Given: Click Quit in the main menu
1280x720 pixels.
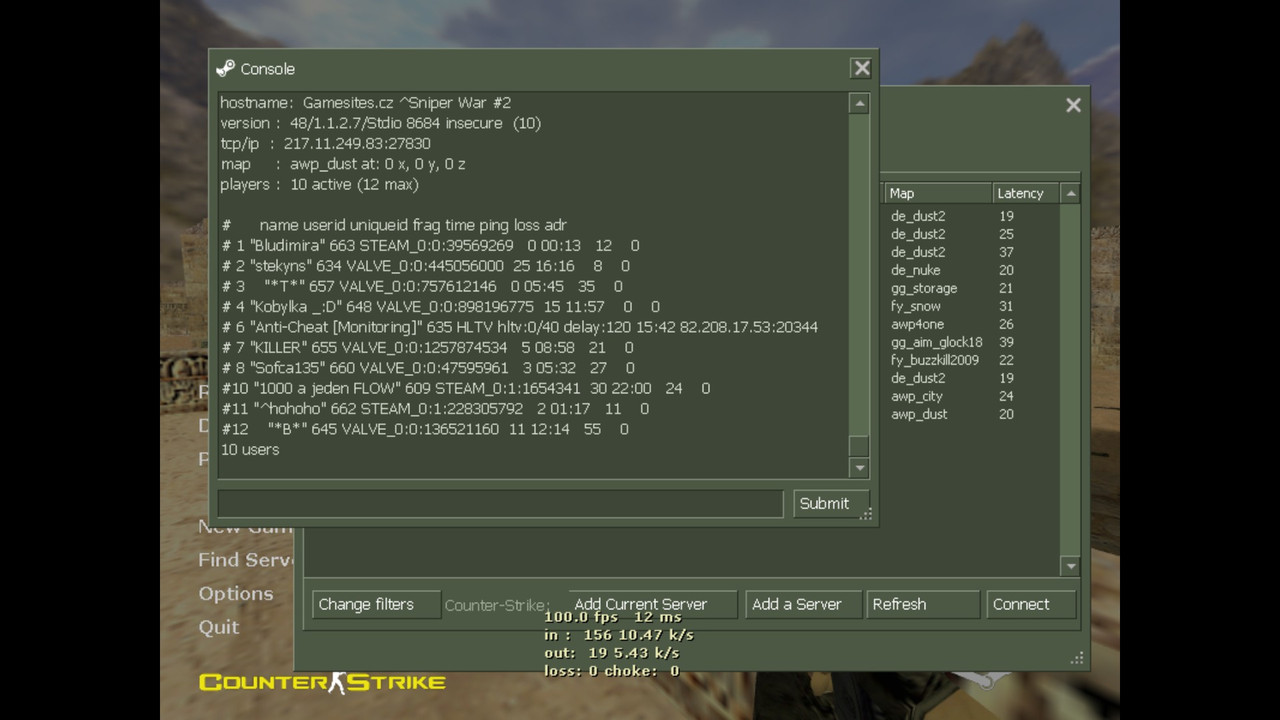Looking at the screenshot, I should 218,627.
